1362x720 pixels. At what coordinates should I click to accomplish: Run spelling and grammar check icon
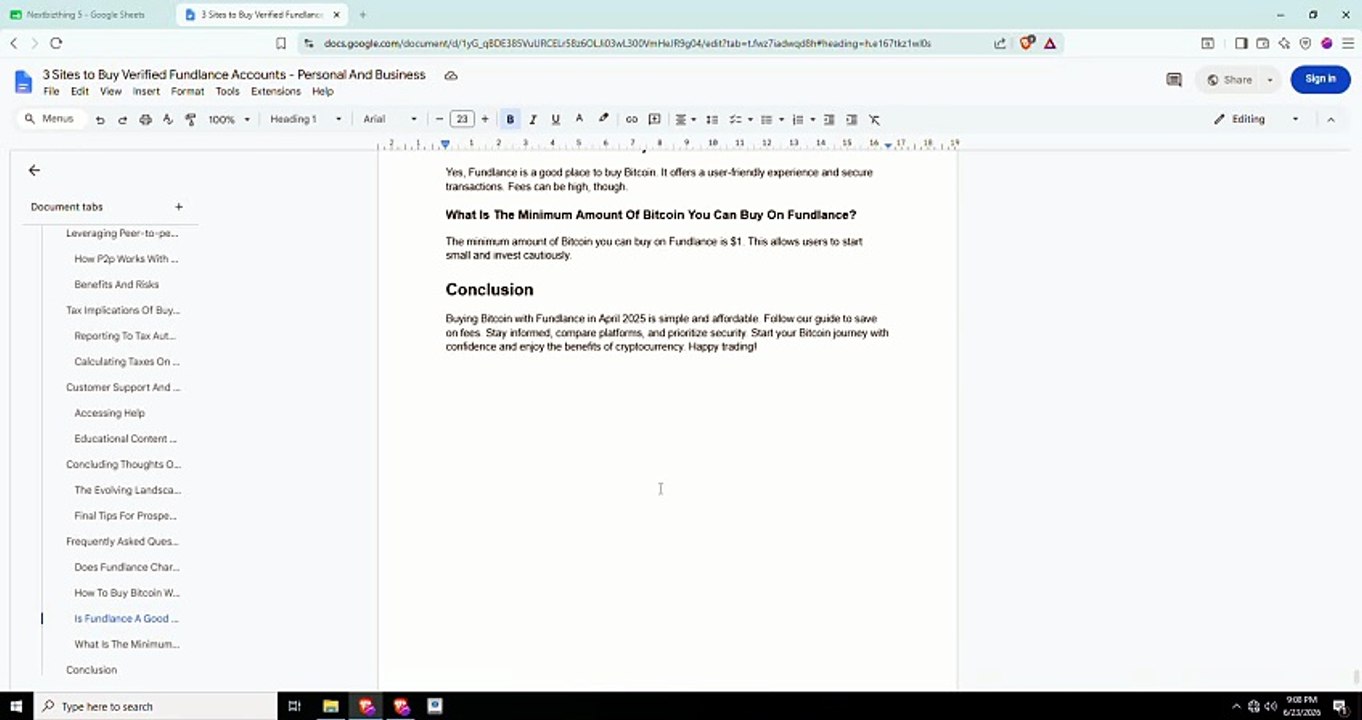pos(167,120)
